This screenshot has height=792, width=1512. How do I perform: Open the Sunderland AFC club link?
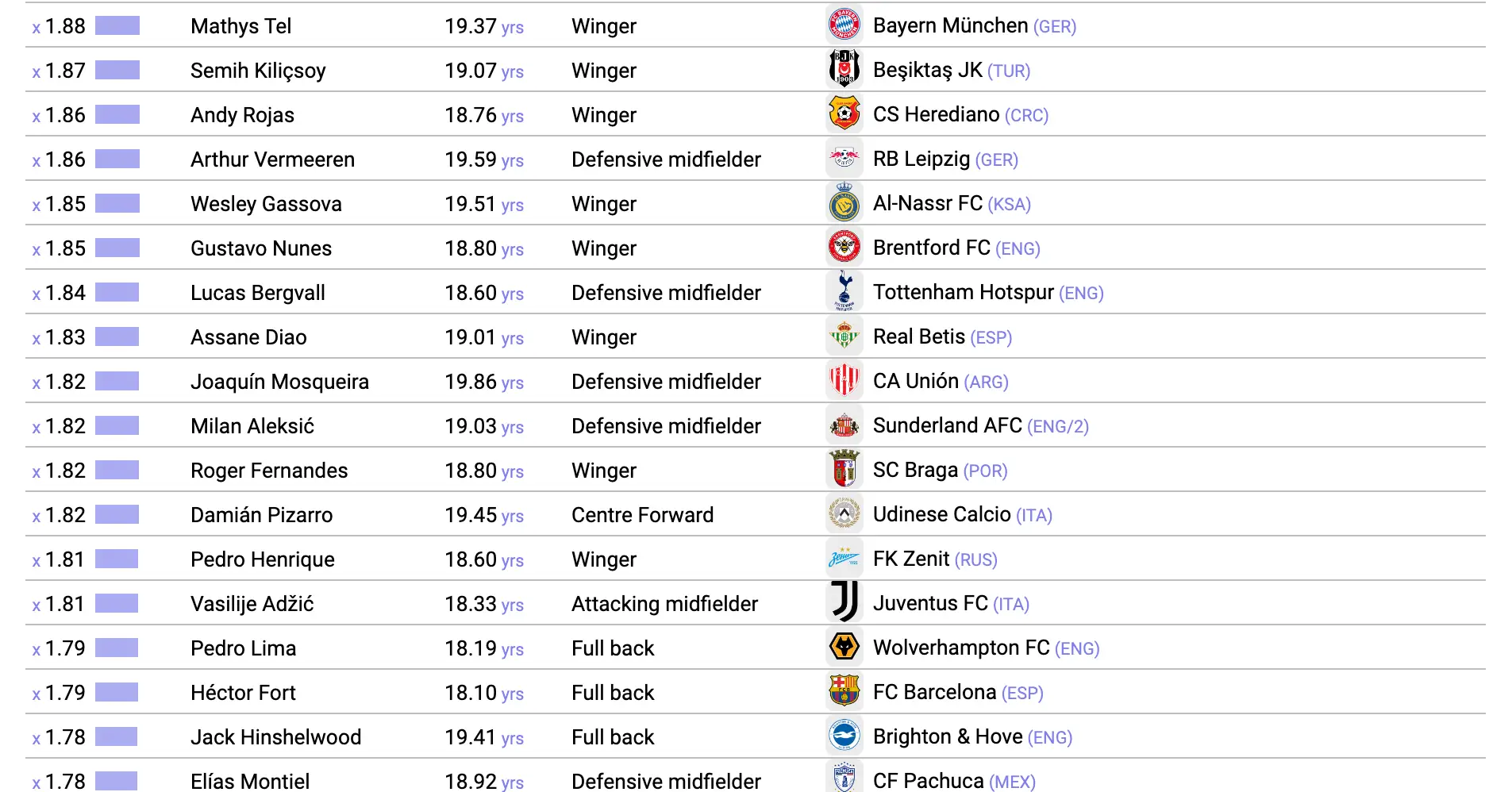[947, 426]
